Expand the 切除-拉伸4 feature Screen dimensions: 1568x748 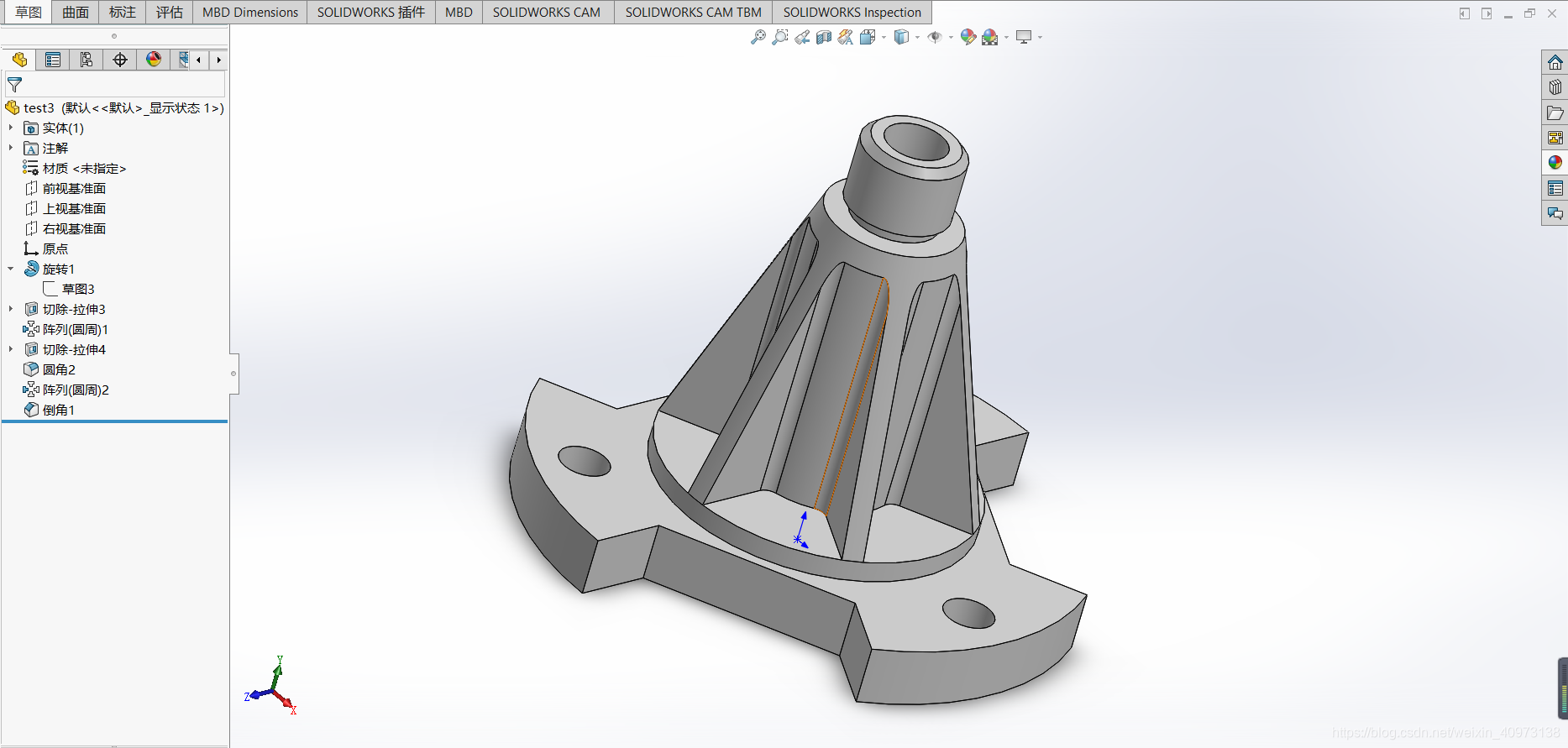[x=10, y=349]
